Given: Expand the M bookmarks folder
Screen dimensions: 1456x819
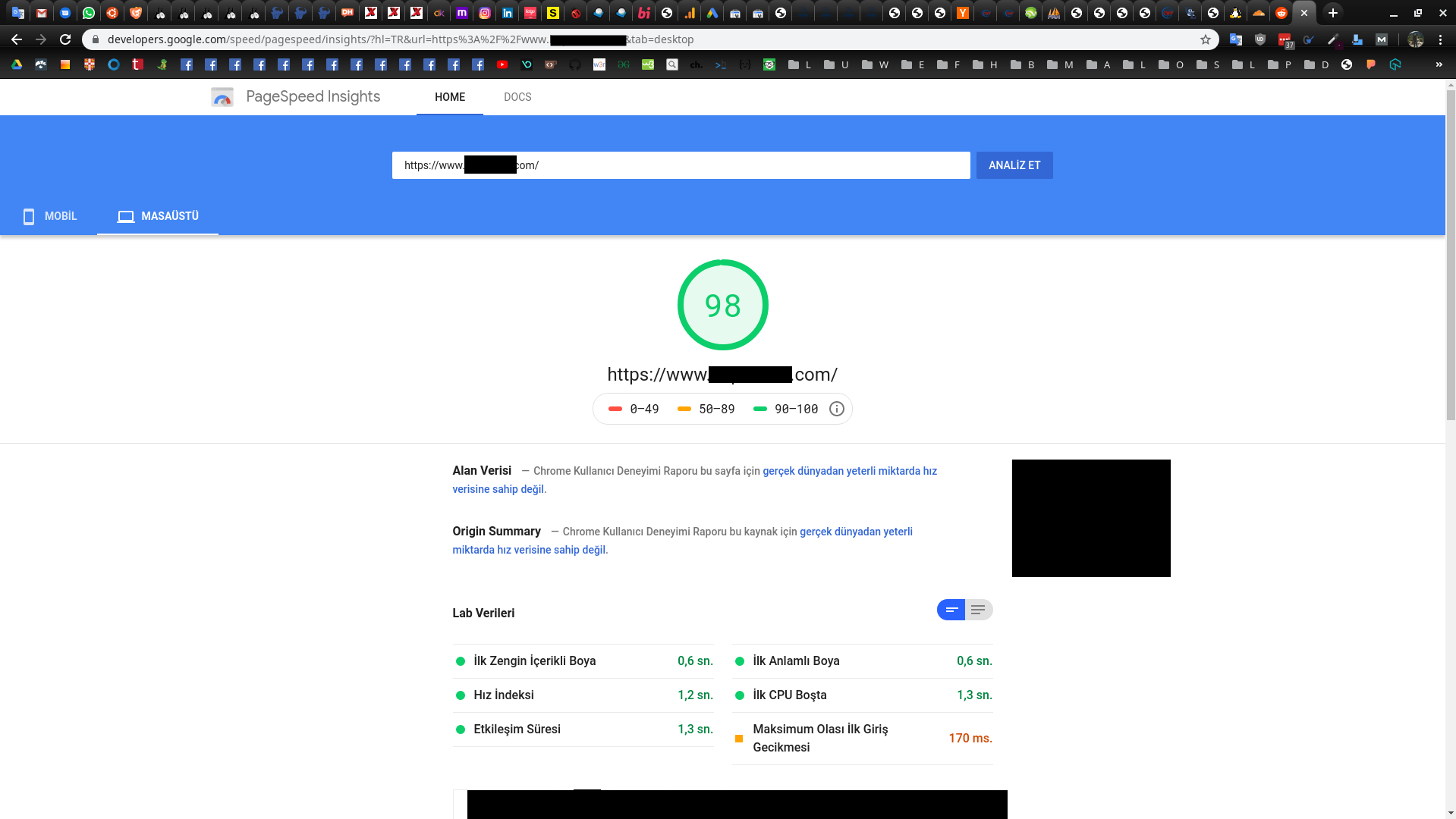Looking at the screenshot, I should click(x=1060, y=65).
